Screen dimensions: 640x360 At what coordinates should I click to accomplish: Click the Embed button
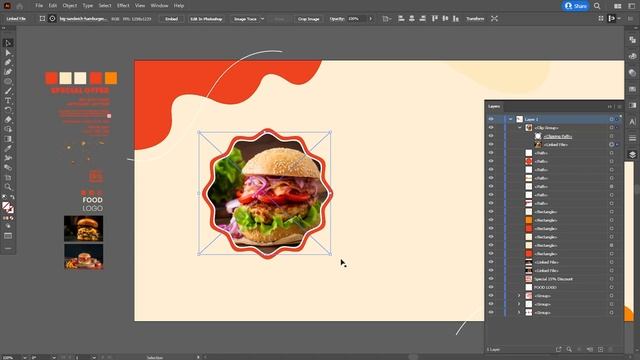coord(171,19)
